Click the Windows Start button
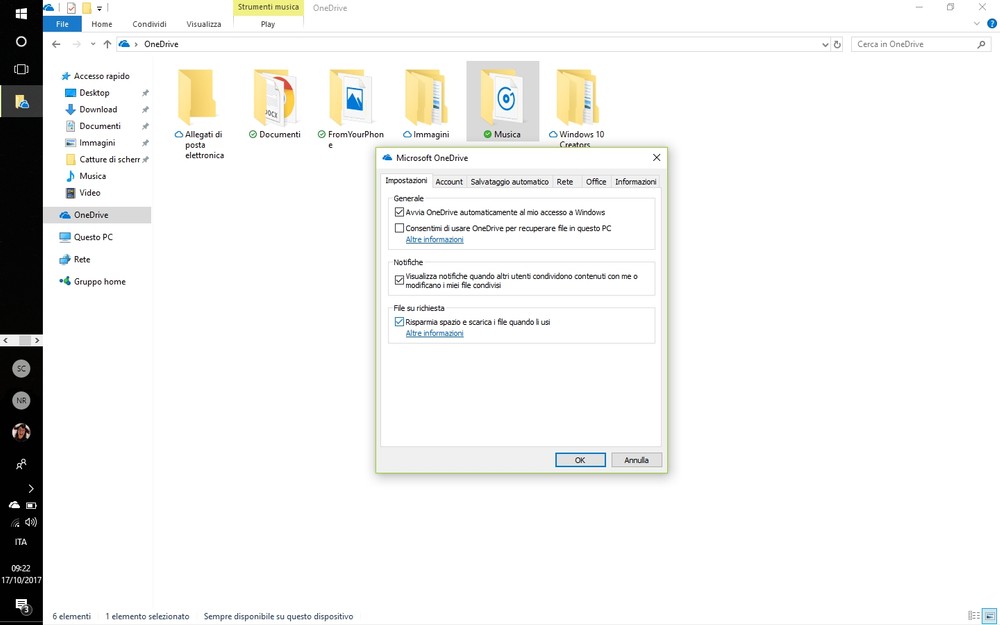The width and height of the screenshot is (1000, 625). [x=21, y=14]
